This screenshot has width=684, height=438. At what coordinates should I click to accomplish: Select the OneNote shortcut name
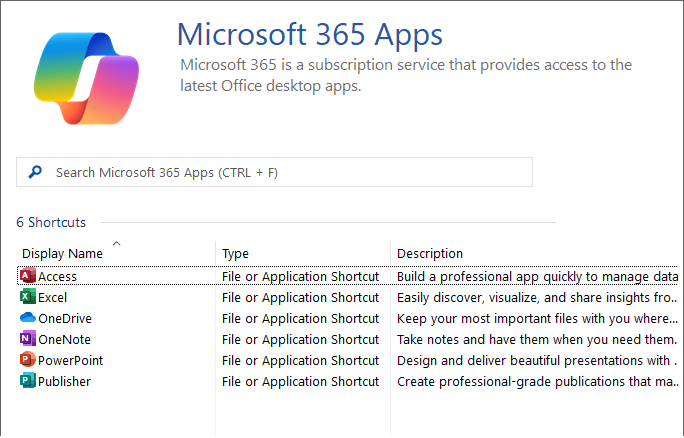65,339
